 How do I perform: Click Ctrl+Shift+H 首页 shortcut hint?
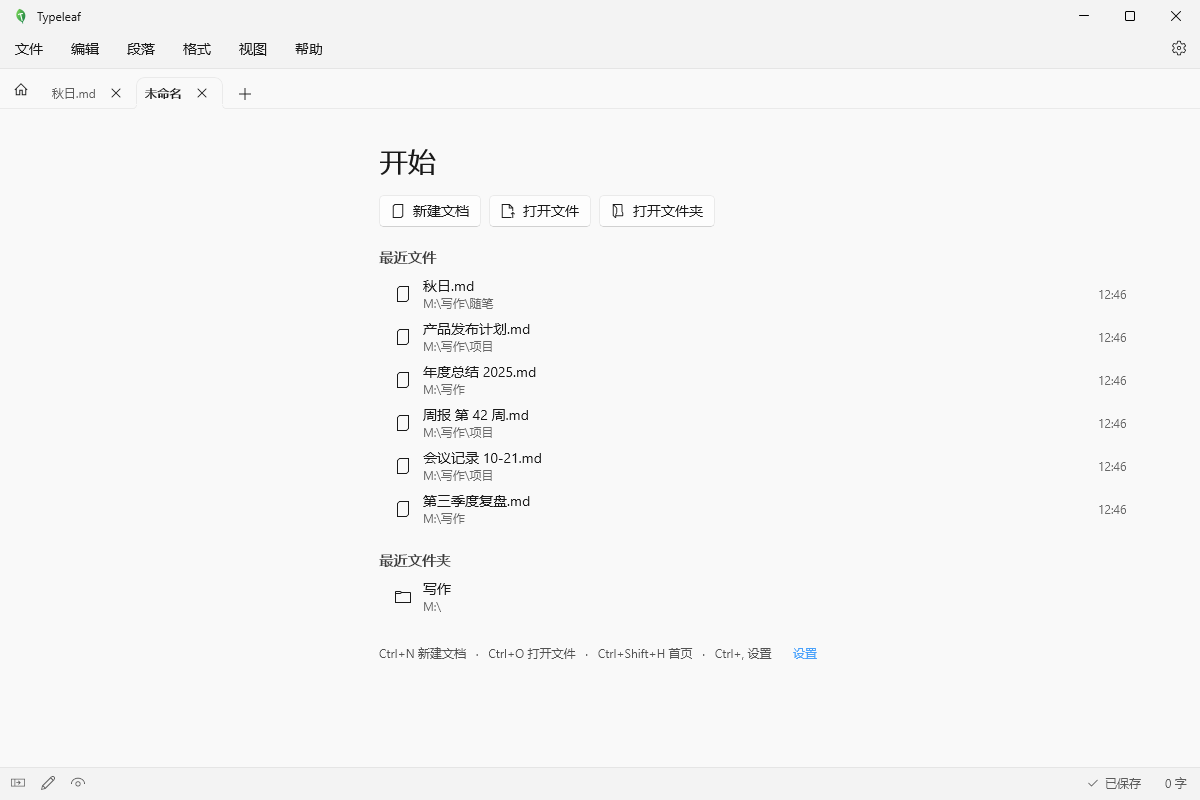[x=645, y=654]
